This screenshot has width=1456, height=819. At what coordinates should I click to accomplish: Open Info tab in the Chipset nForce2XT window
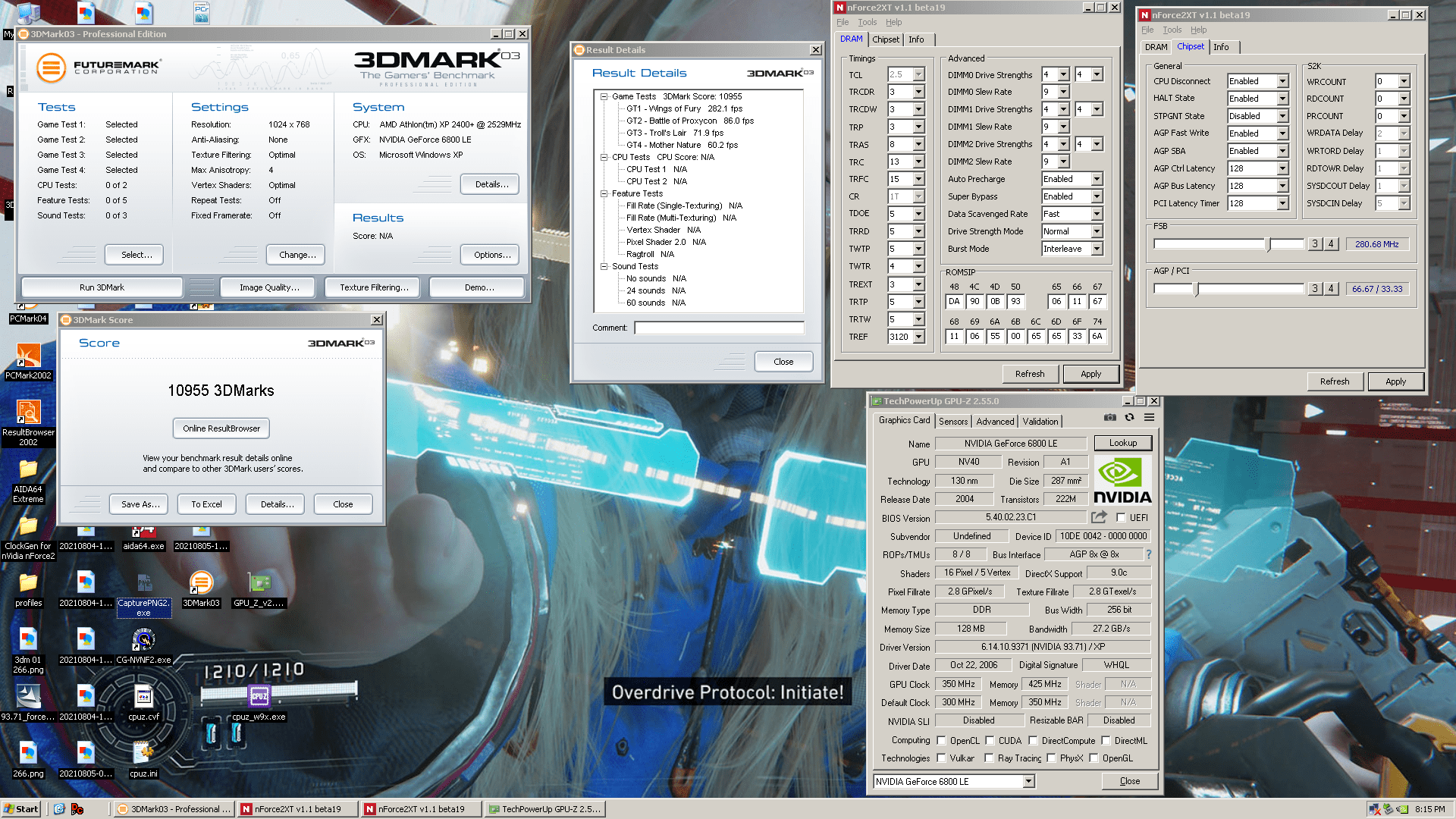click(x=1221, y=47)
